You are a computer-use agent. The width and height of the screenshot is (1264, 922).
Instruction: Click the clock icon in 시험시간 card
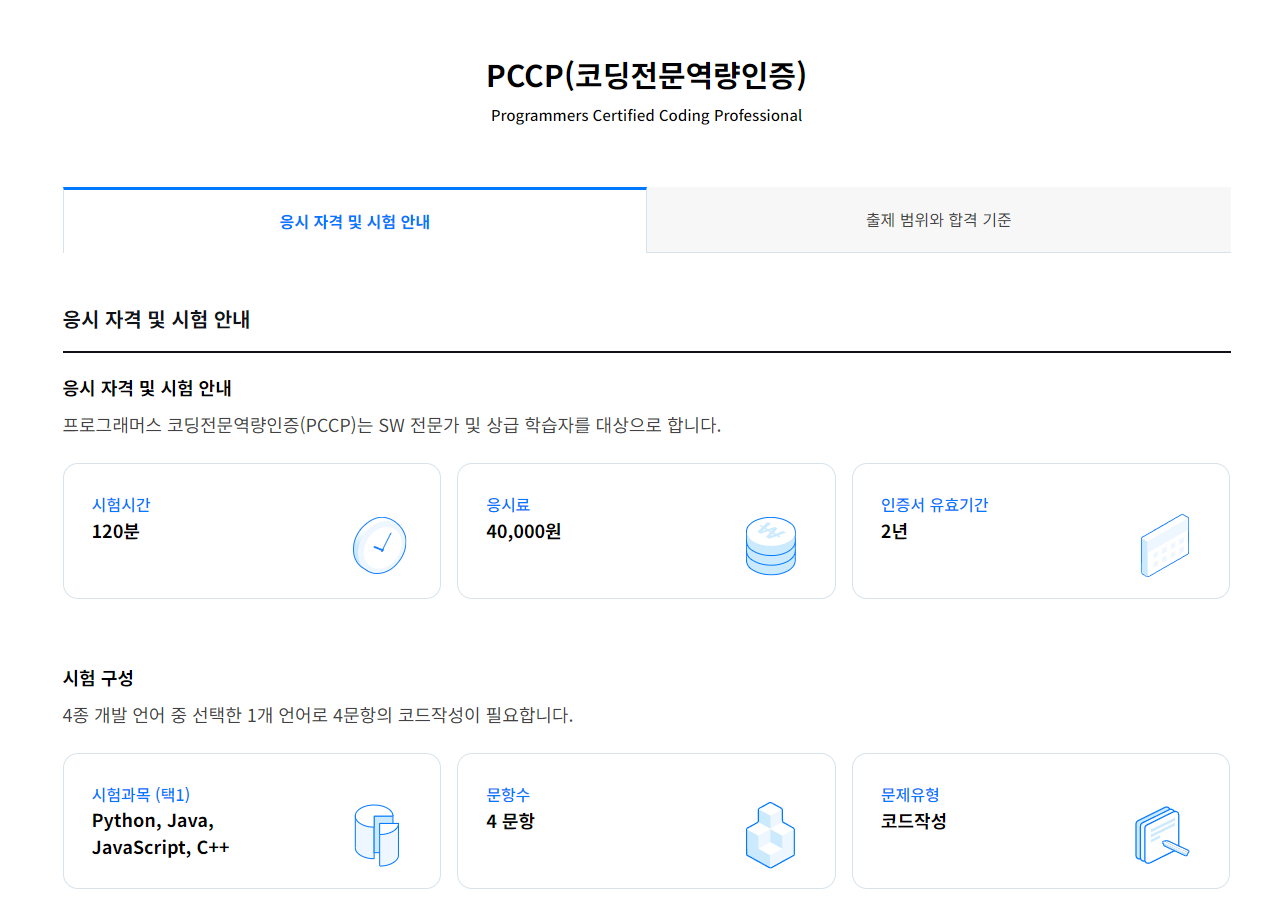point(380,545)
